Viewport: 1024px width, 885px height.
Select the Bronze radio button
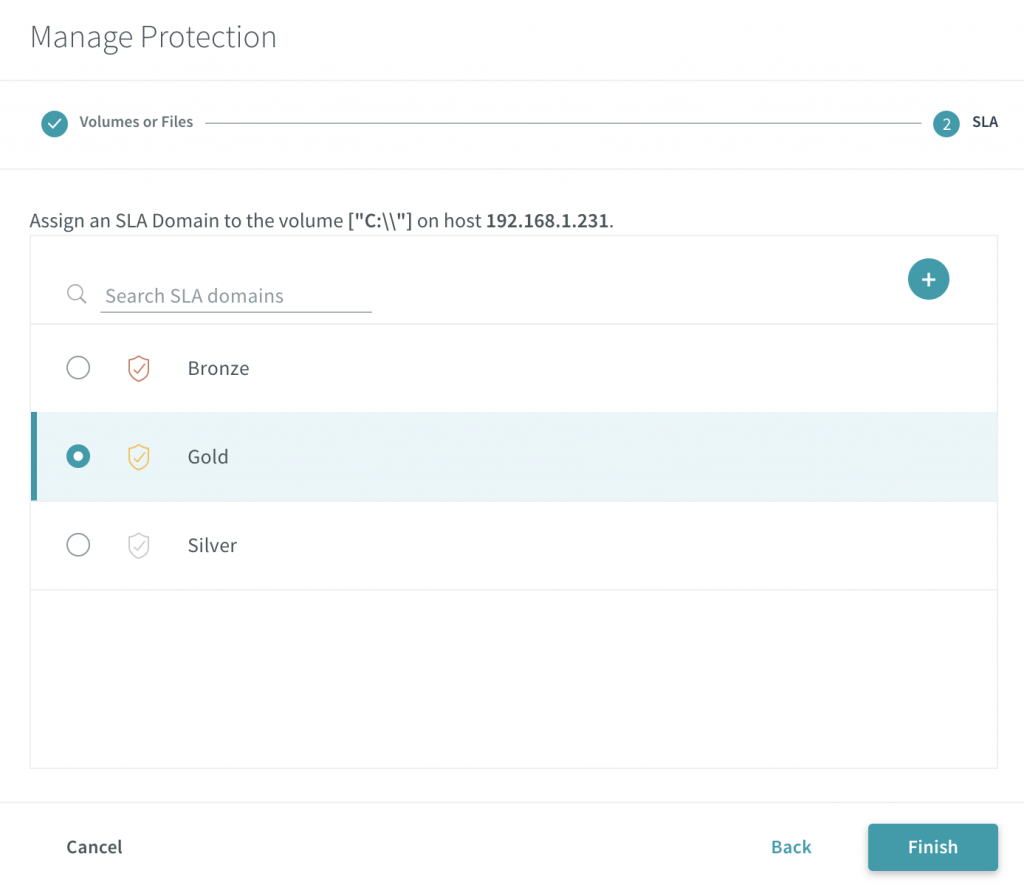(78, 368)
